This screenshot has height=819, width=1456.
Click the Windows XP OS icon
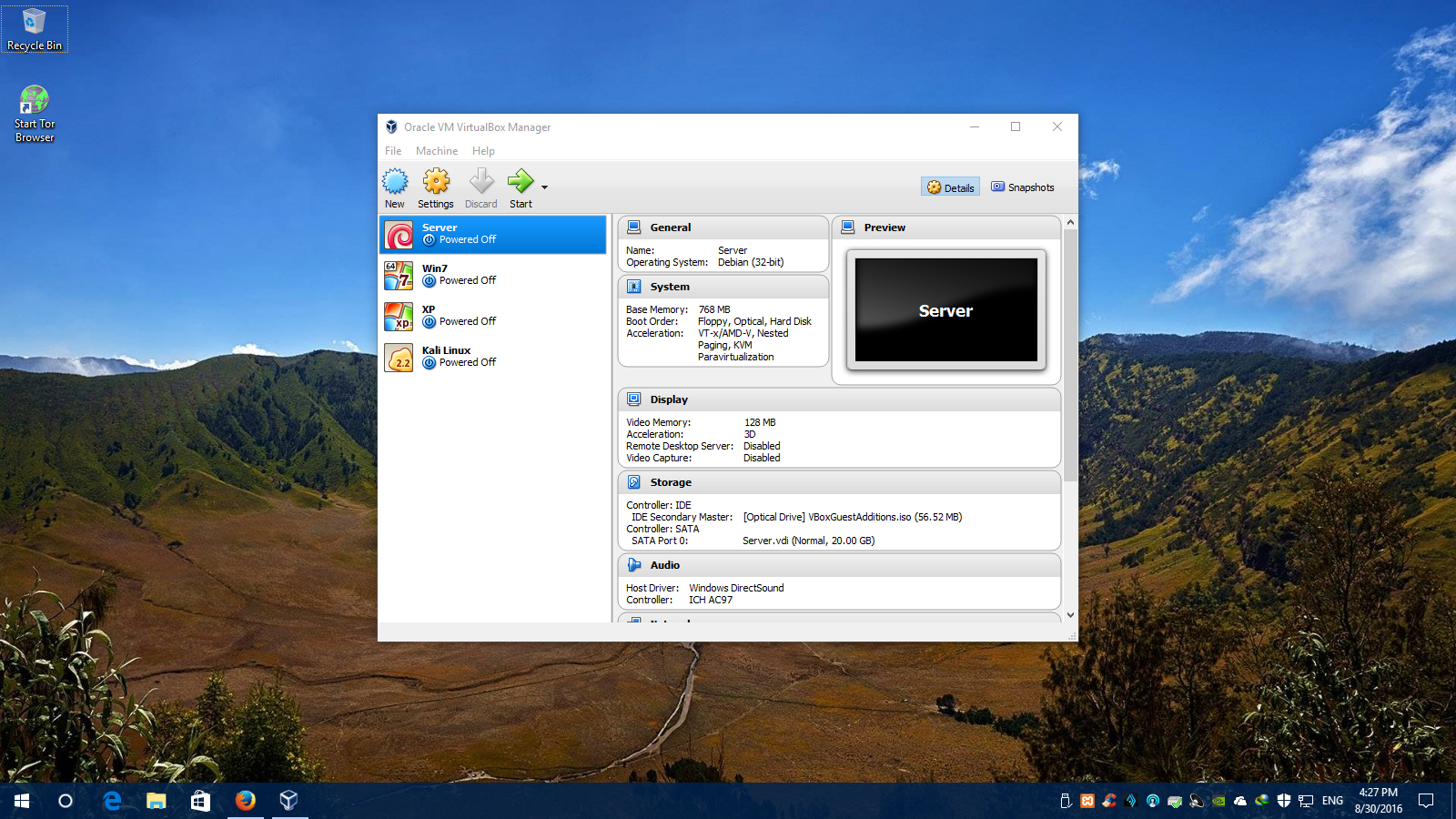pos(399,317)
